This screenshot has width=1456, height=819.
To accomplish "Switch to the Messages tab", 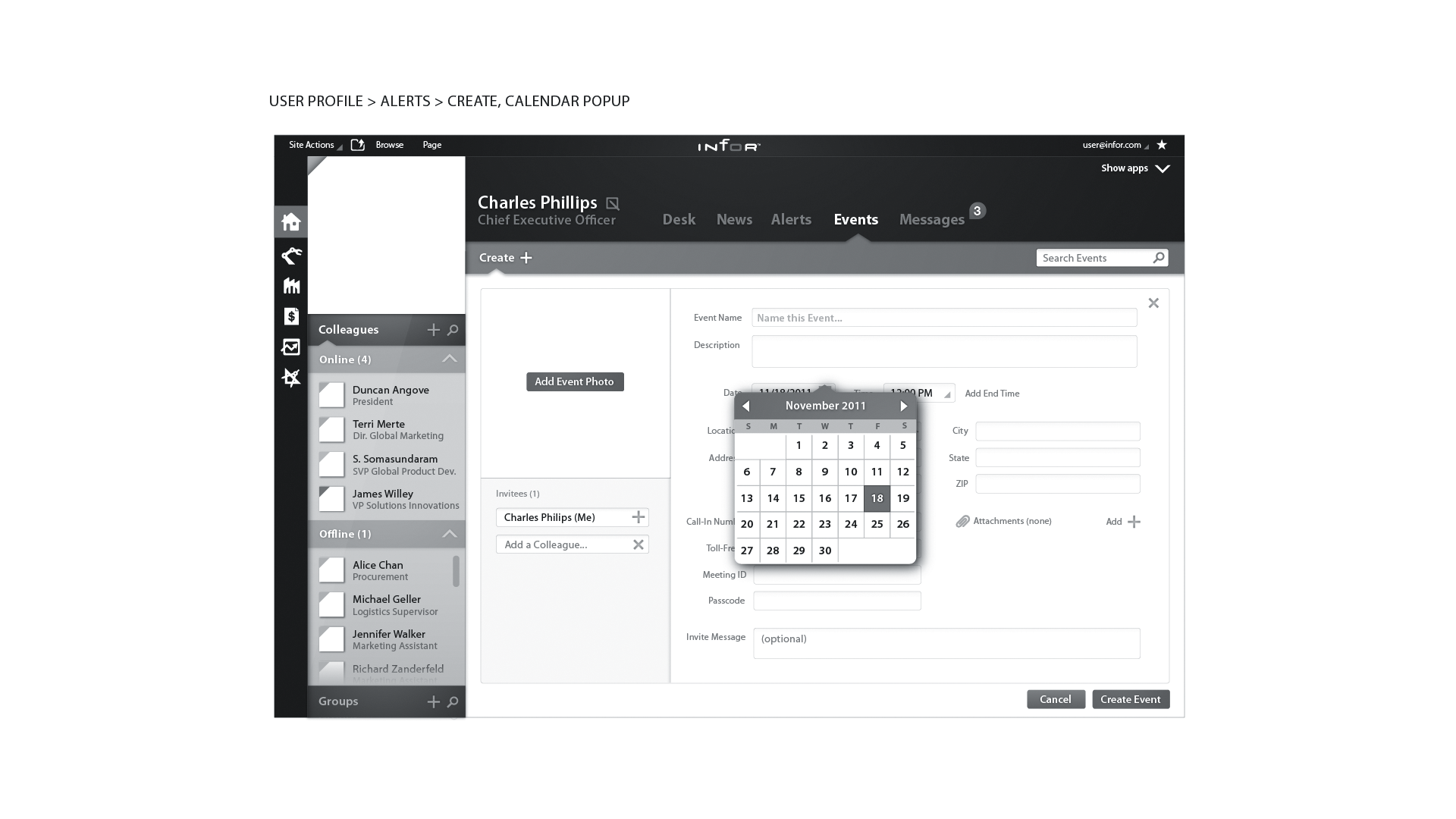I will 931,220.
